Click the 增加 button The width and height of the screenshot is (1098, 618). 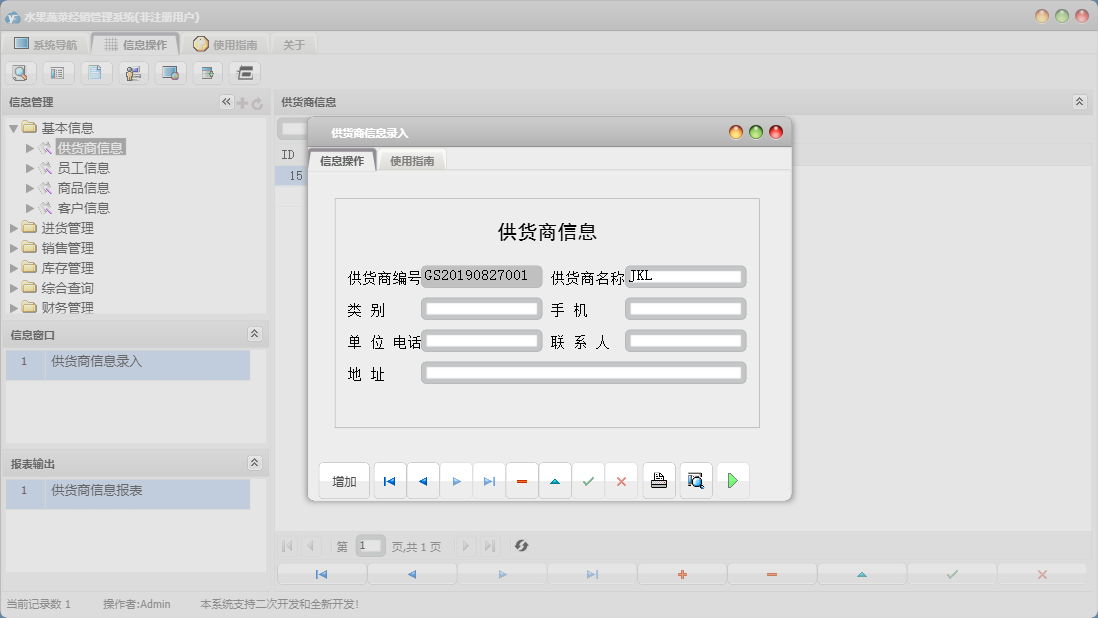(x=344, y=481)
